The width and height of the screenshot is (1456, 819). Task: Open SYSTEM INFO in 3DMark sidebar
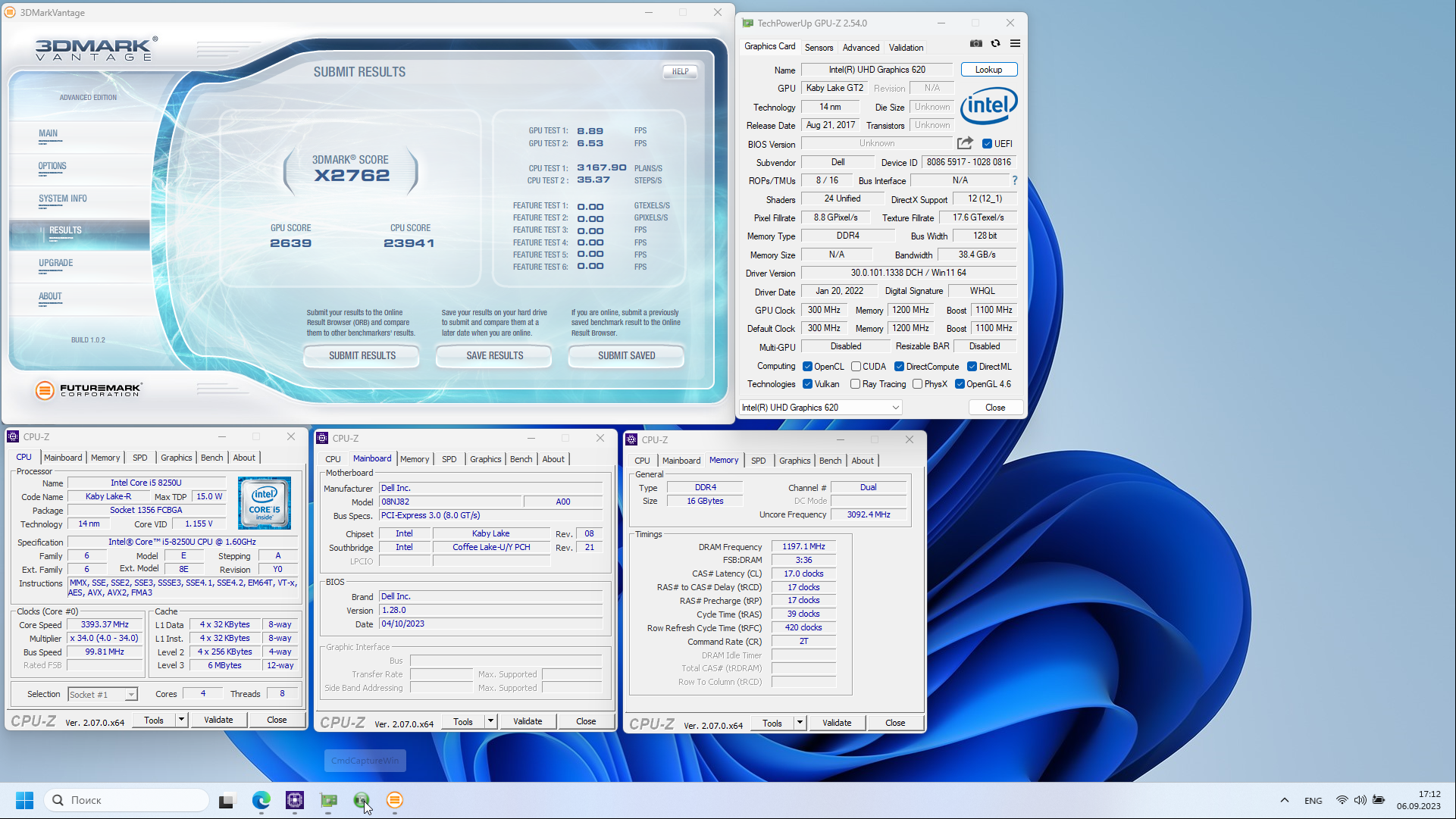point(63,198)
